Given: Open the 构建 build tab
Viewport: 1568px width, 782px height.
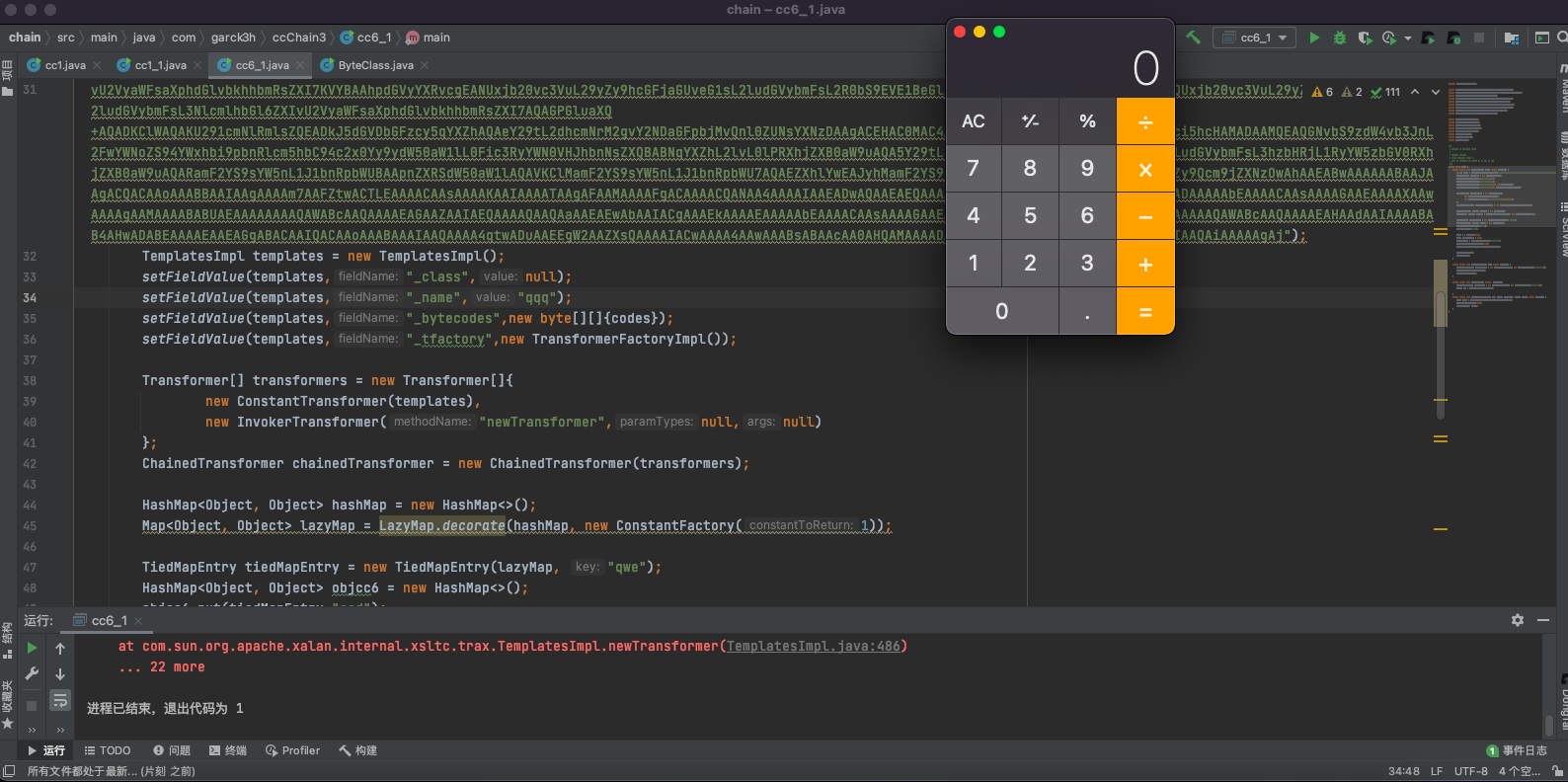Looking at the screenshot, I should 358,750.
